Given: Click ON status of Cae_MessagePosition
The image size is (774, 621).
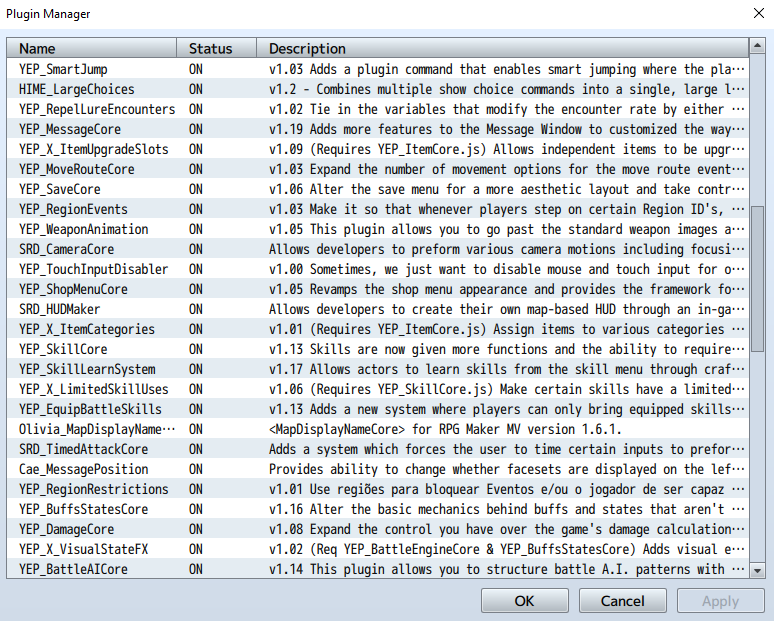Looking at the screenshot, I should click(195, 469).
